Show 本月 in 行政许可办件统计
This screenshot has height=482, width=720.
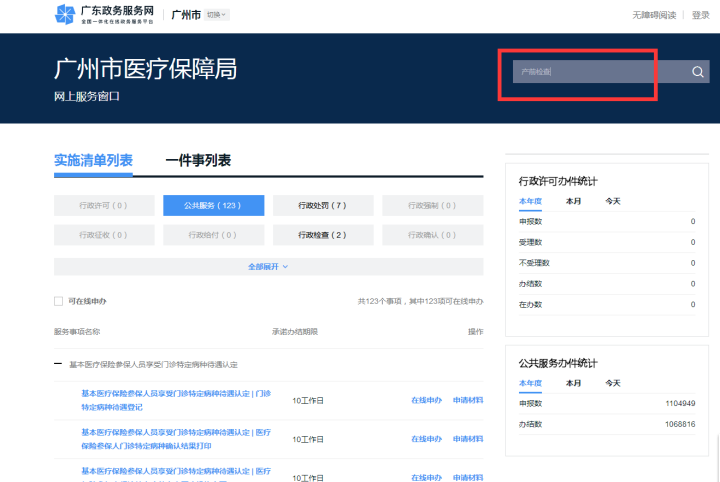click(573, 201)
